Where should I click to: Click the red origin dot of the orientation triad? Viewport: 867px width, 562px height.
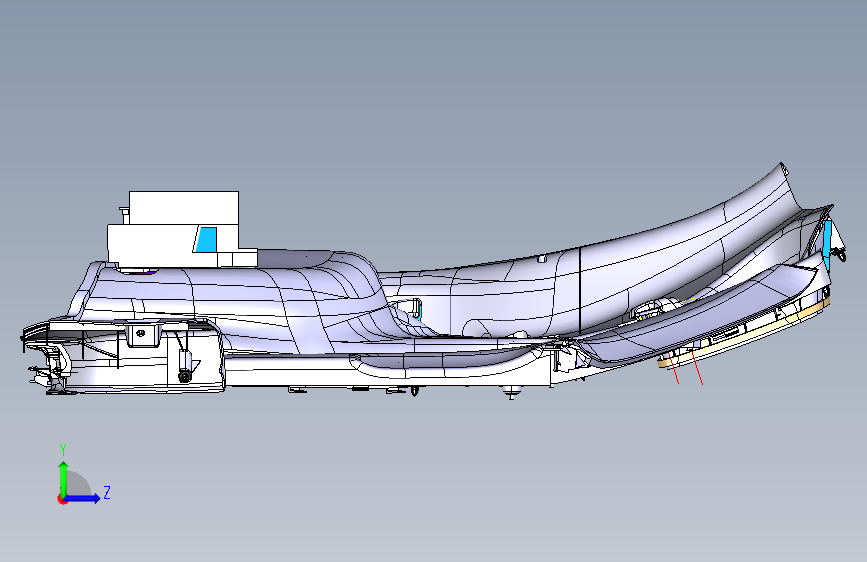tap(62, 499)
